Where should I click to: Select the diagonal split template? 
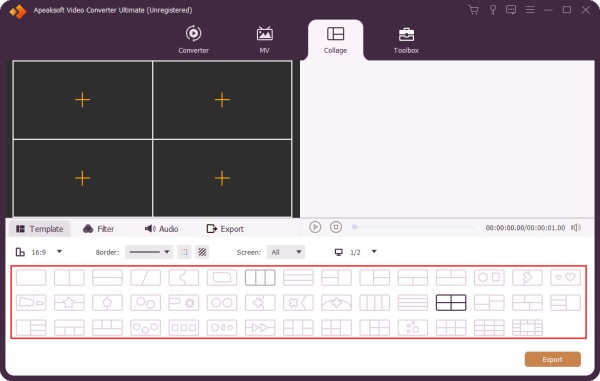coord(145,277)
